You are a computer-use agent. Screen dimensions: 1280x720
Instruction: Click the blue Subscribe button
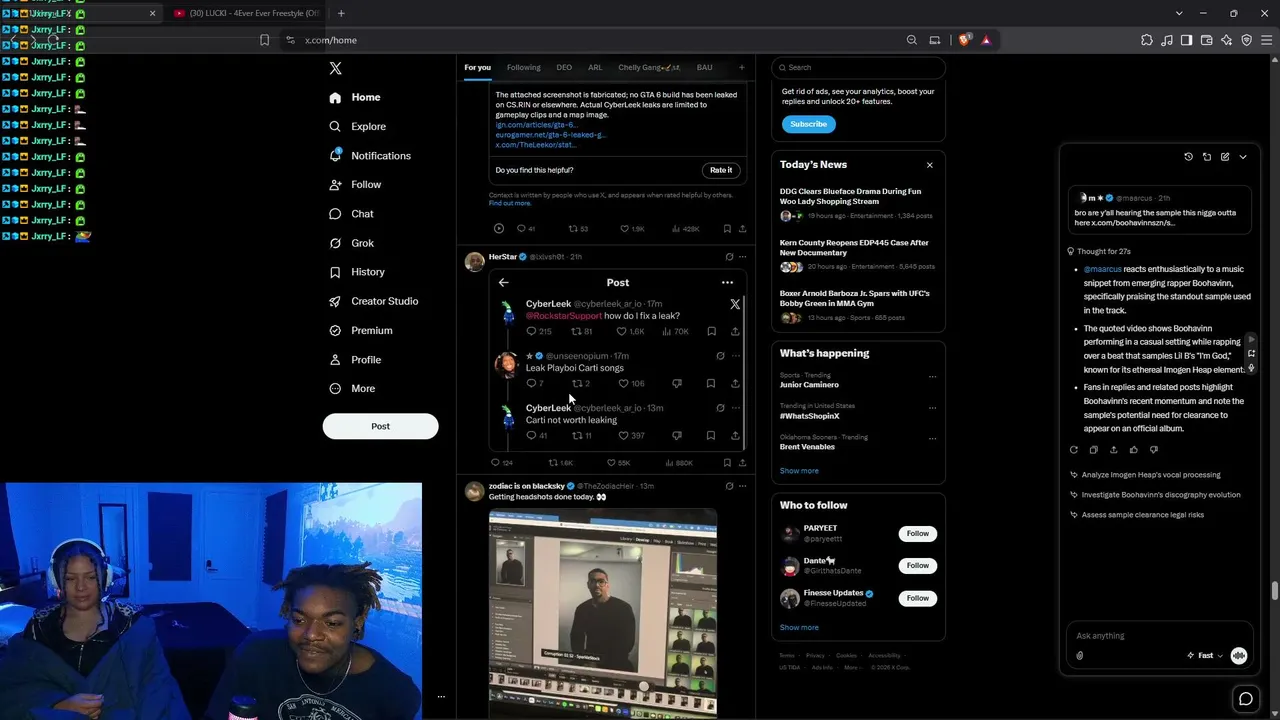click(x=808, y=124)
